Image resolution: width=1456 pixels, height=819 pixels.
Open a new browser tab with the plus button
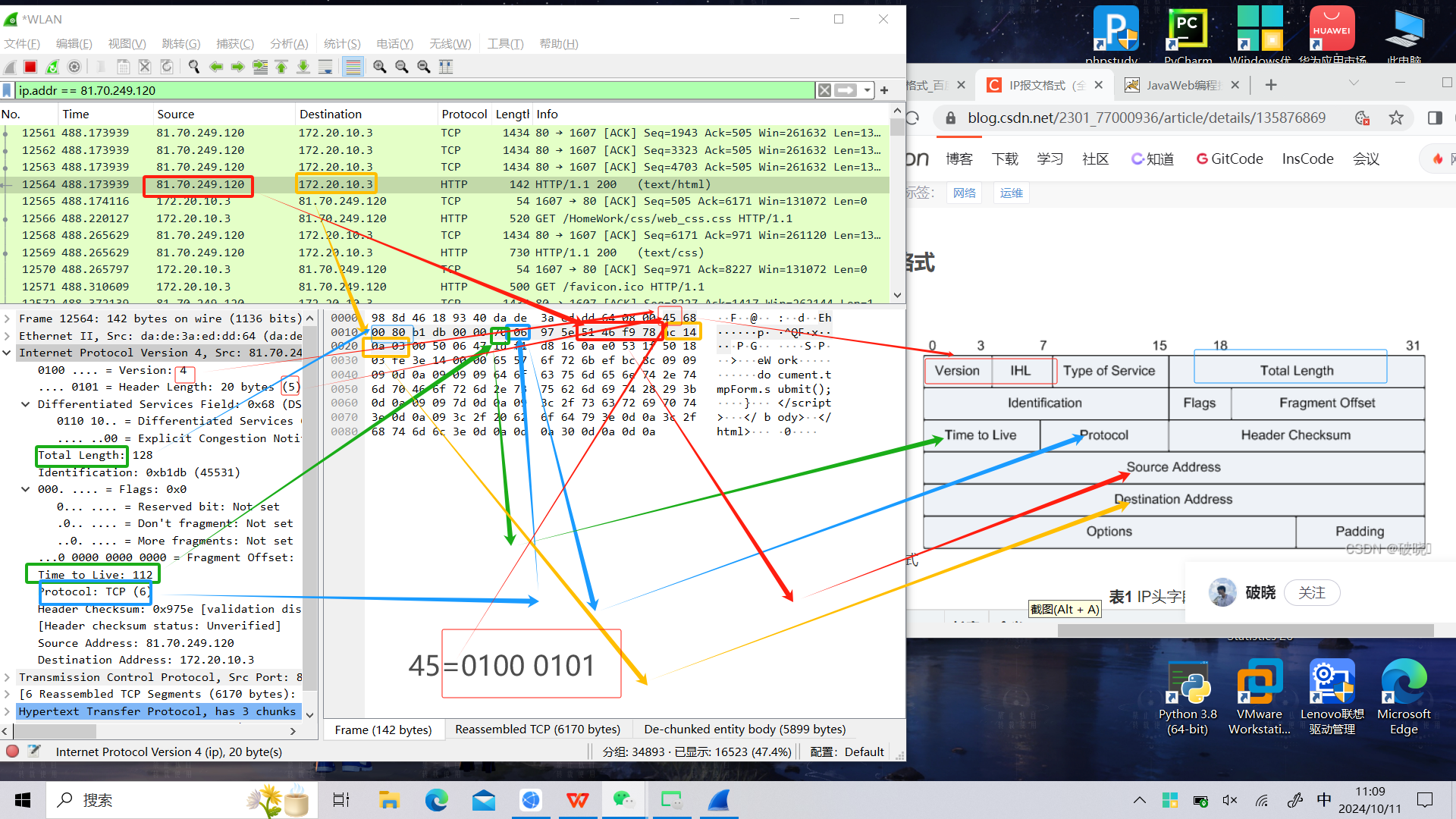1271,85
